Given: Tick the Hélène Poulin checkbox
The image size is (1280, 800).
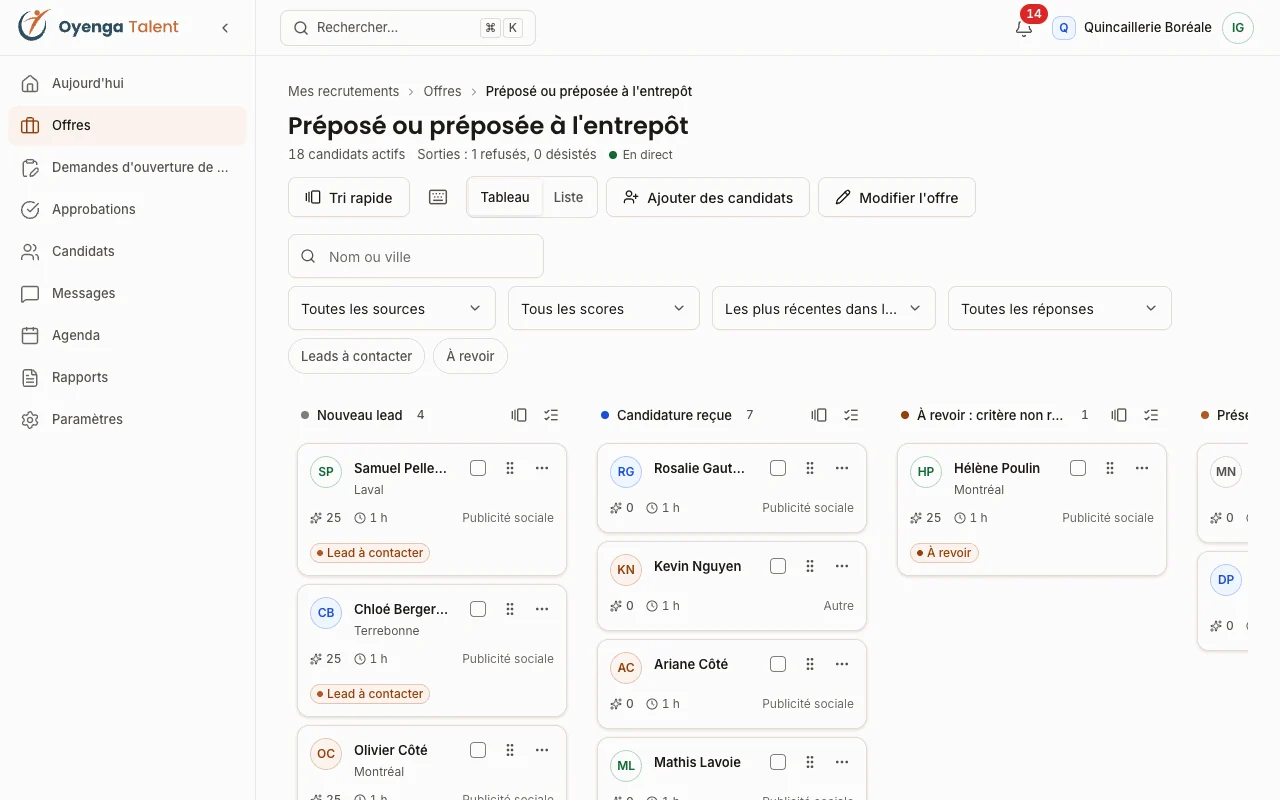Looking at the screenshot, I should click(1078, 468).
